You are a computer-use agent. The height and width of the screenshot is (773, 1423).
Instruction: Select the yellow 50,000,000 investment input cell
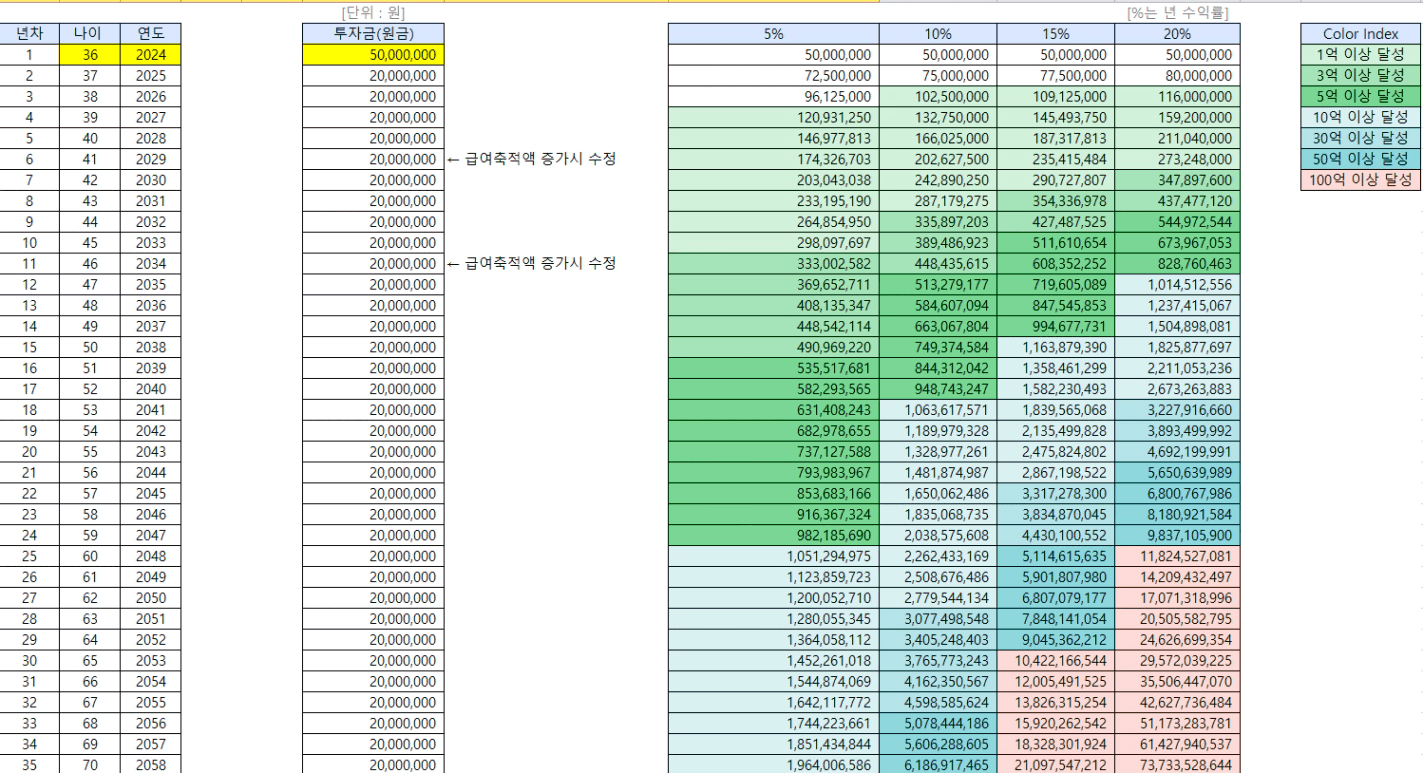point(372,55)
